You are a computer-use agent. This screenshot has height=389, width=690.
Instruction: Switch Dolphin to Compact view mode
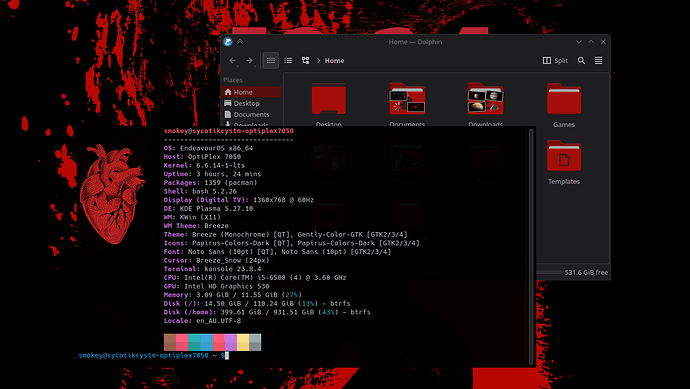pyautogui.click(x=288, y=61)
